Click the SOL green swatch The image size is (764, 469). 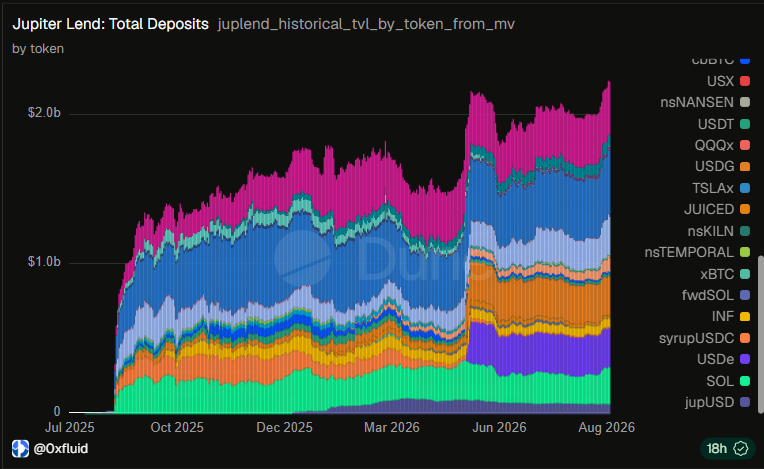(x=745, y=381)
